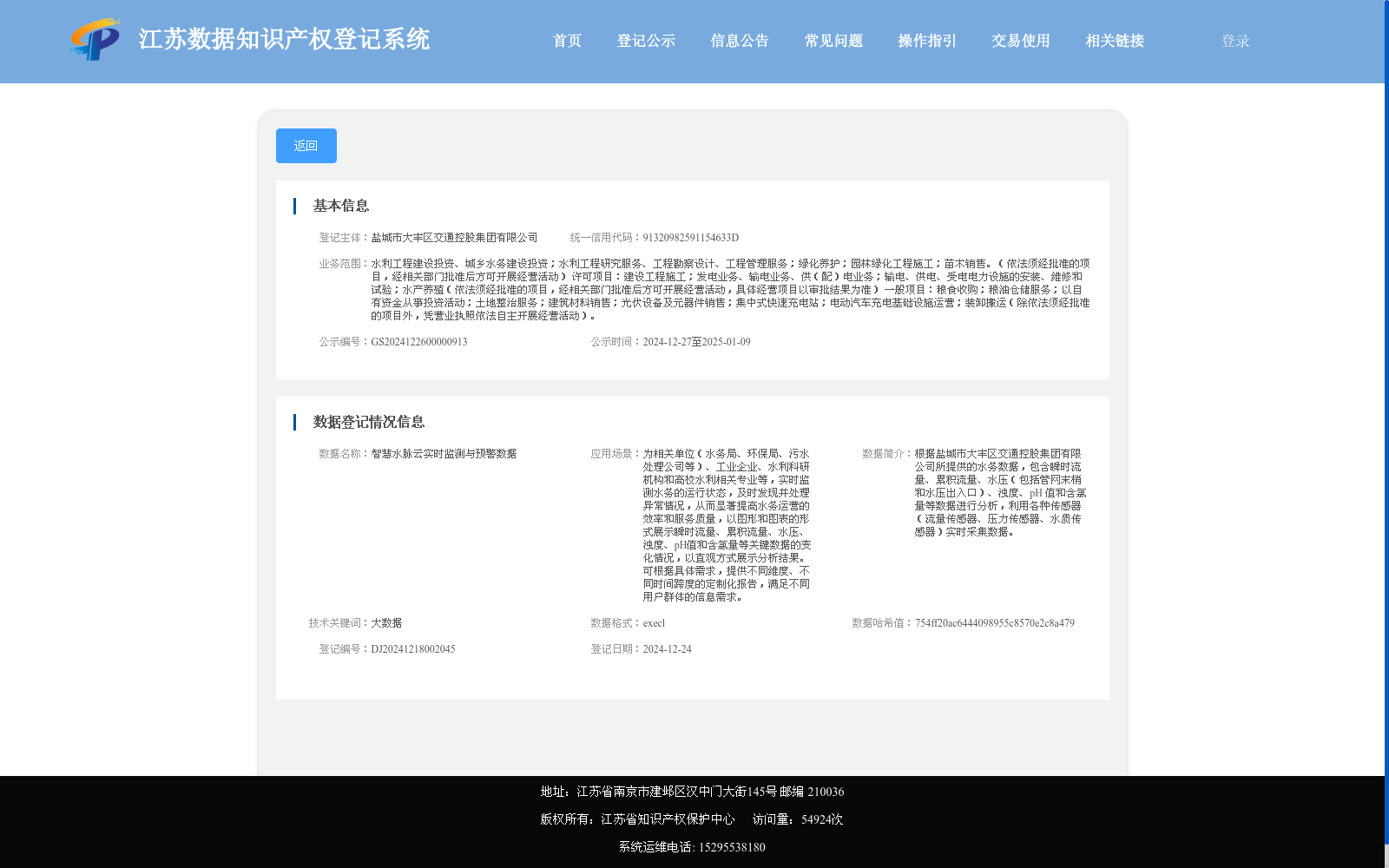The image size is (1389, 868).
Task: Click the 登录 login link
Action: pos(1235,41)
